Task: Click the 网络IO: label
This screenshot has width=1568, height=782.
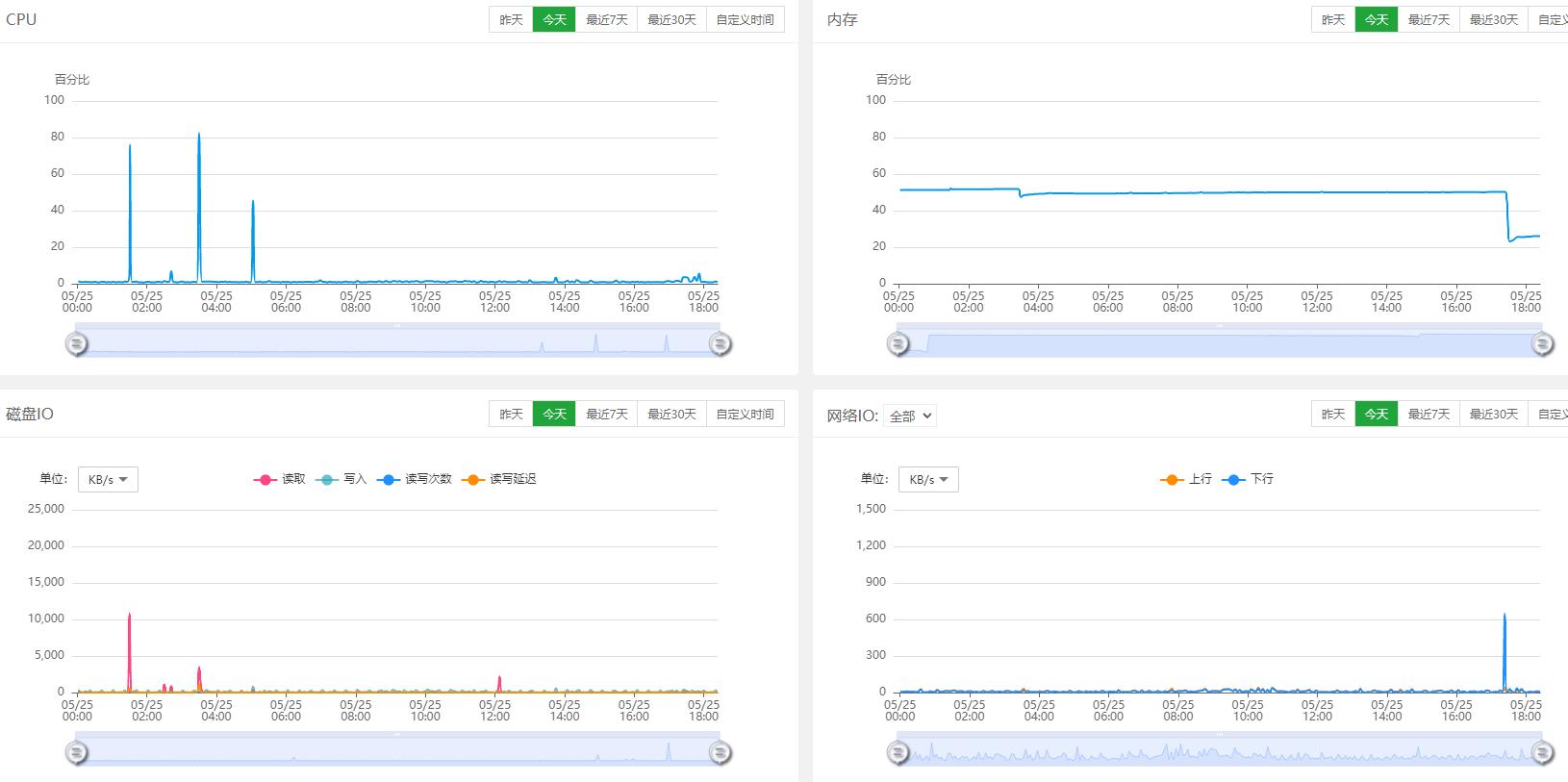Action: pos(852,416)
